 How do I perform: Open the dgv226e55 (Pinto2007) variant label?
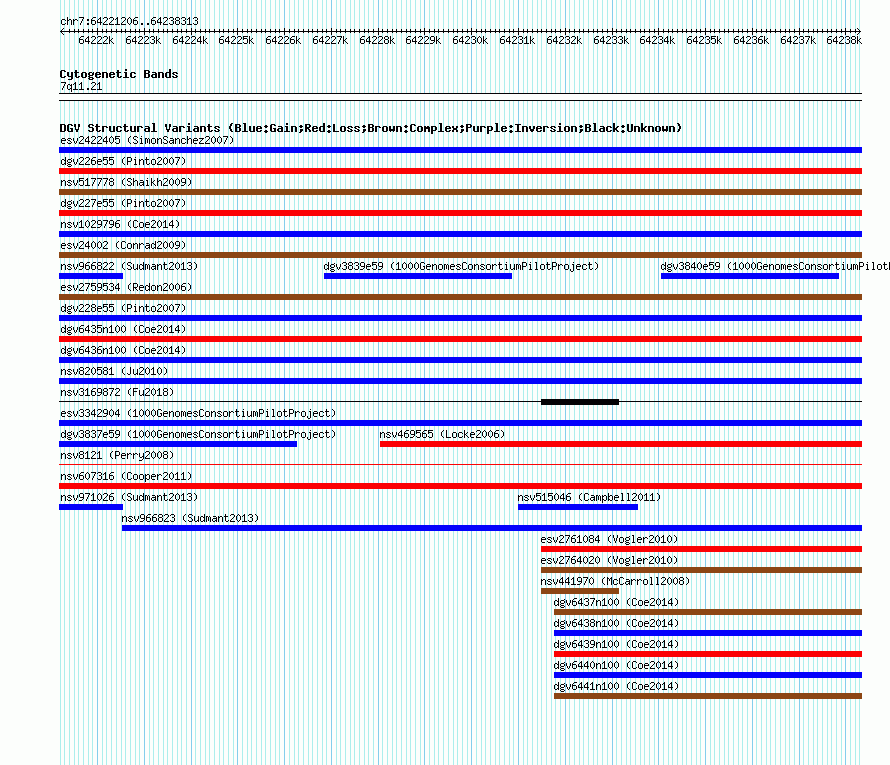[x=123, y=161]
